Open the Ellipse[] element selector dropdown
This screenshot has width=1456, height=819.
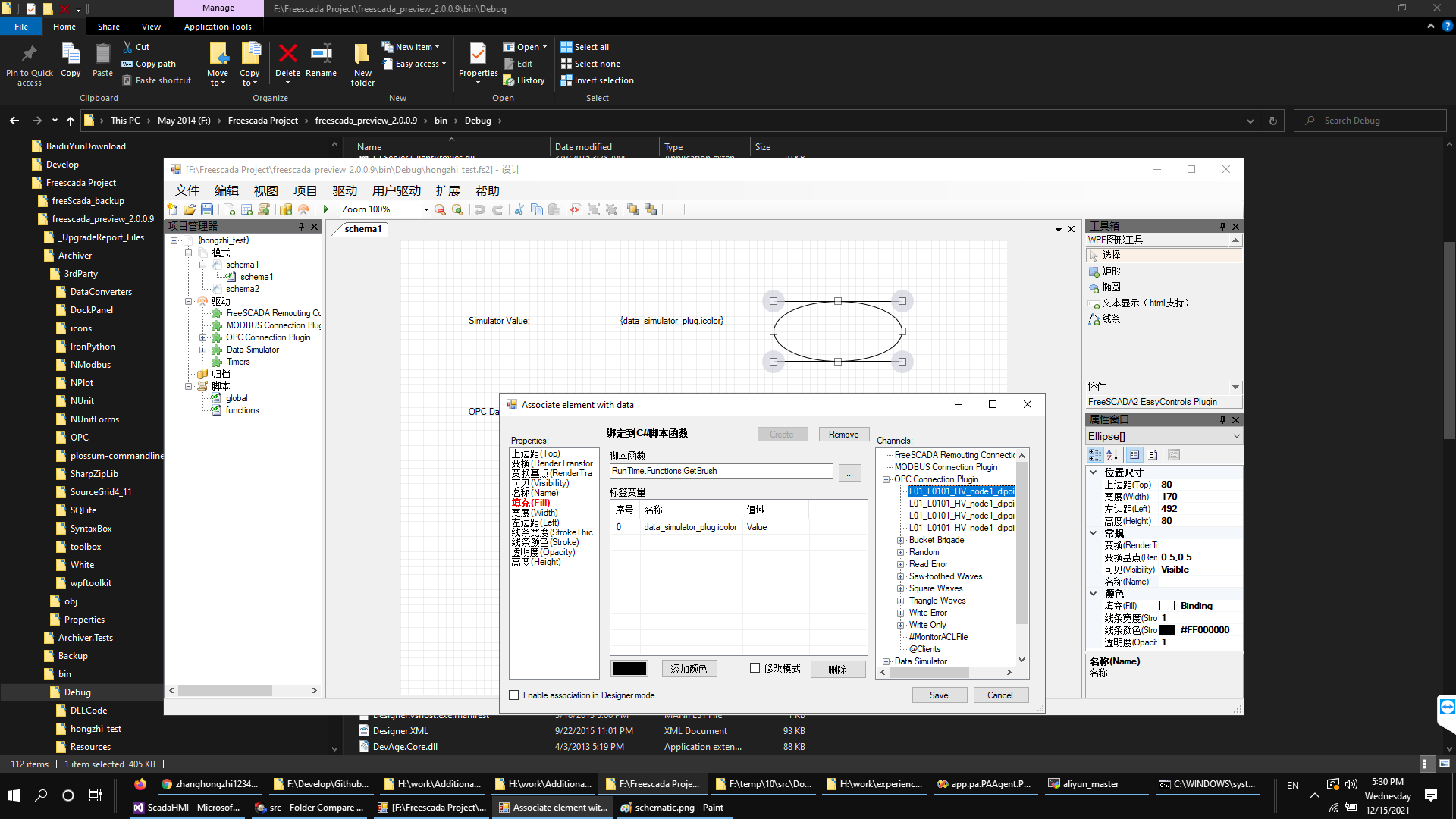click(x=1236, y=437)
